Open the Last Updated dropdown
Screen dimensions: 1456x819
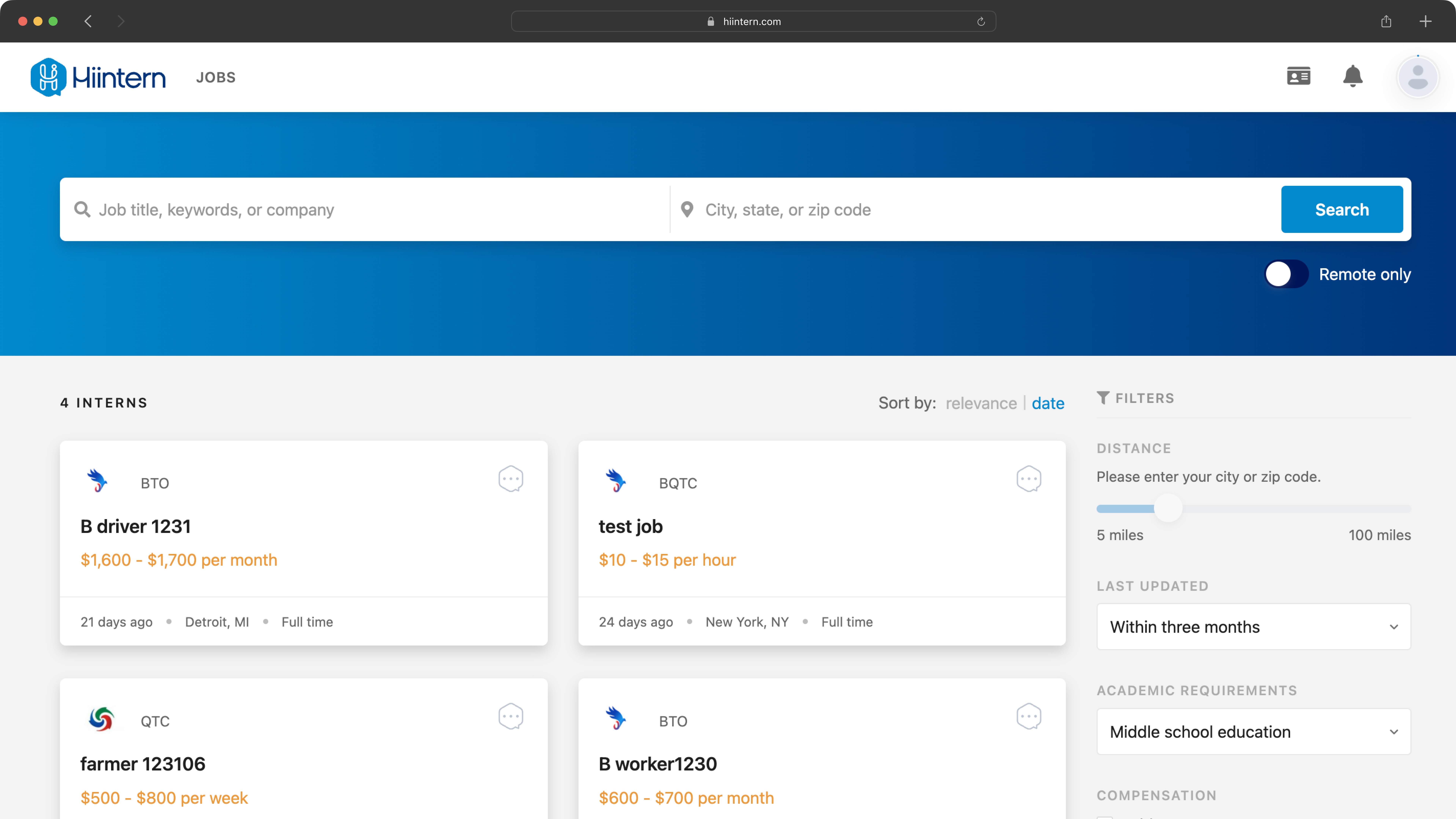pos(1254,627)
